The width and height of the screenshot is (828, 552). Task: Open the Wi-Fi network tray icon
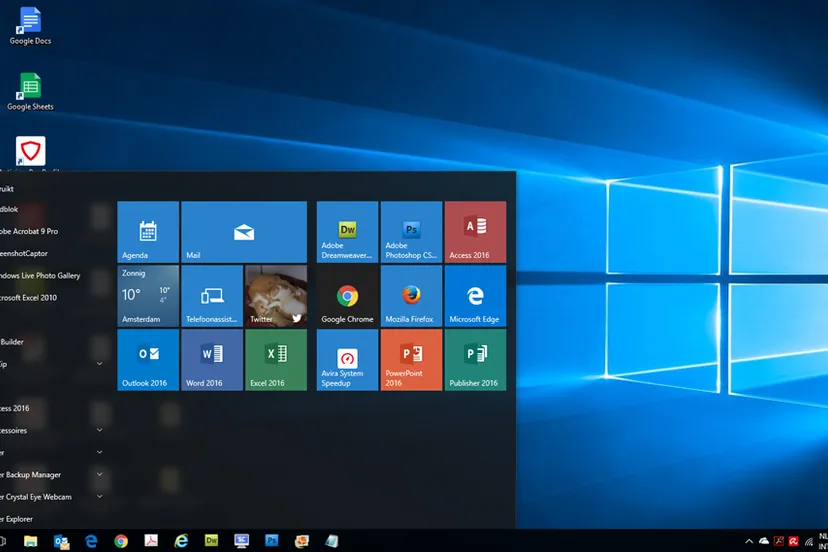pos(808,541)
